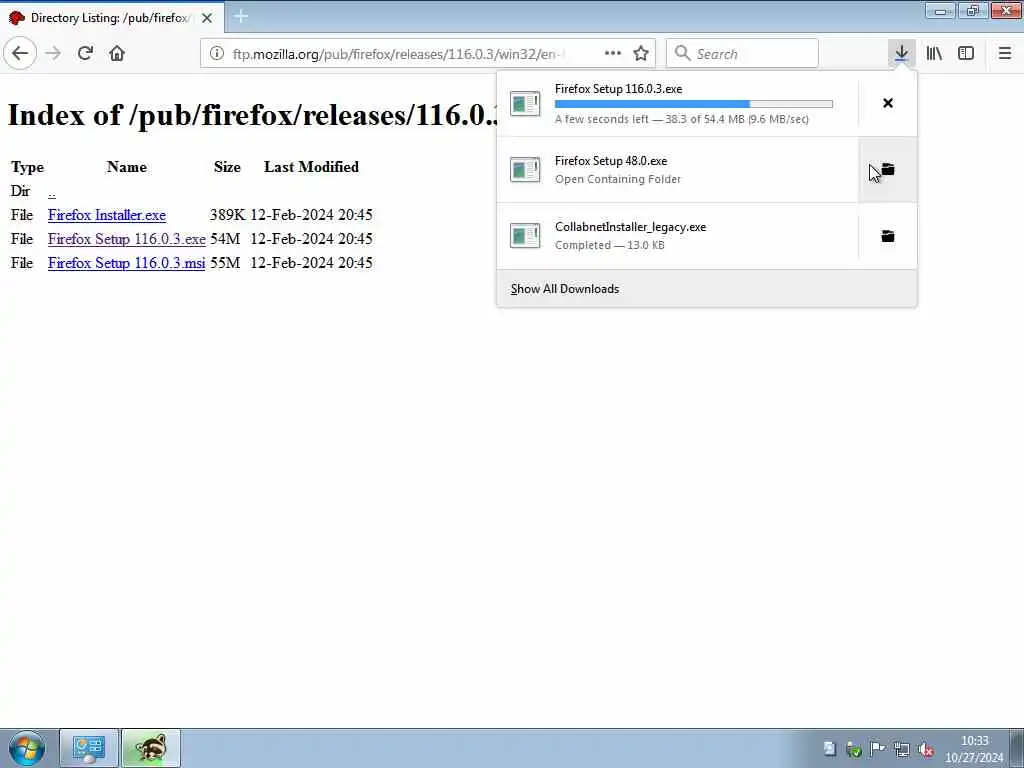Open containing folder for Firefox Setup 48.0.exe

click(888, 170)
